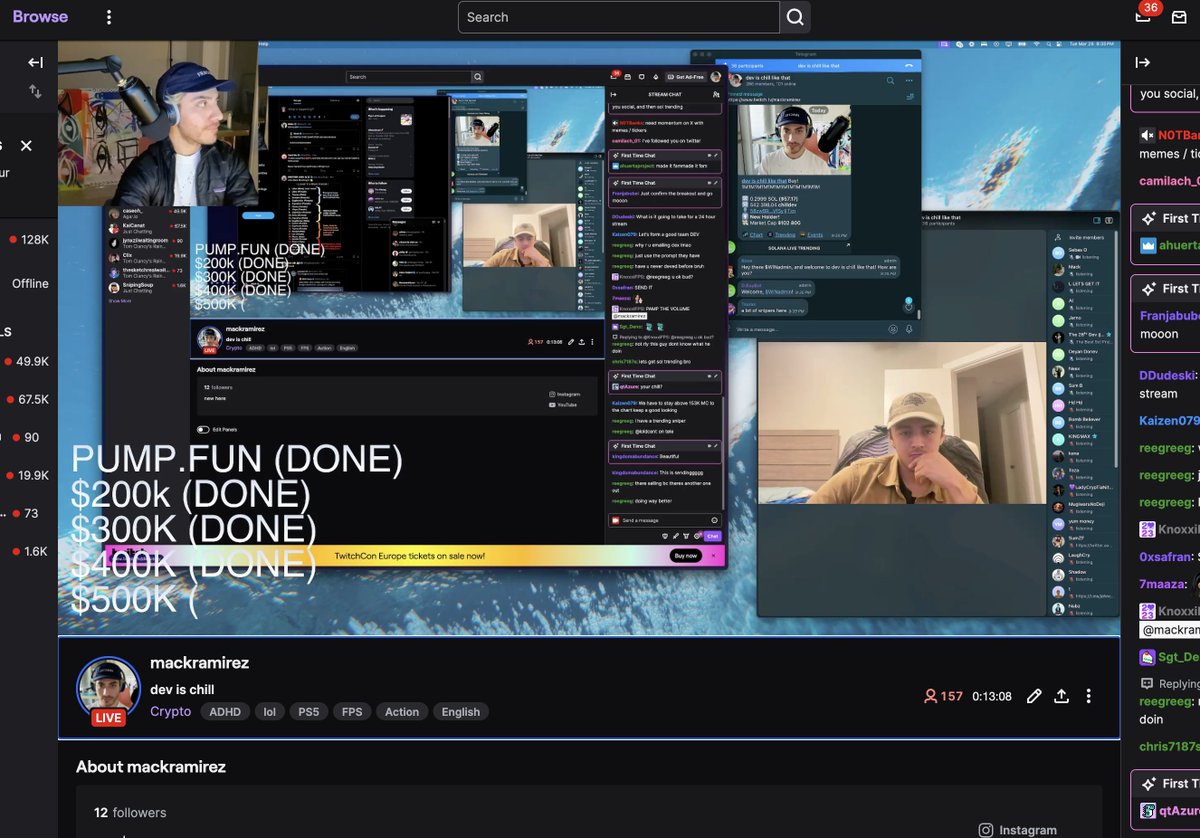Click the reply icon beside Replying text
This screenshot has height=838, width=1200.
[x=1147, y=684]
